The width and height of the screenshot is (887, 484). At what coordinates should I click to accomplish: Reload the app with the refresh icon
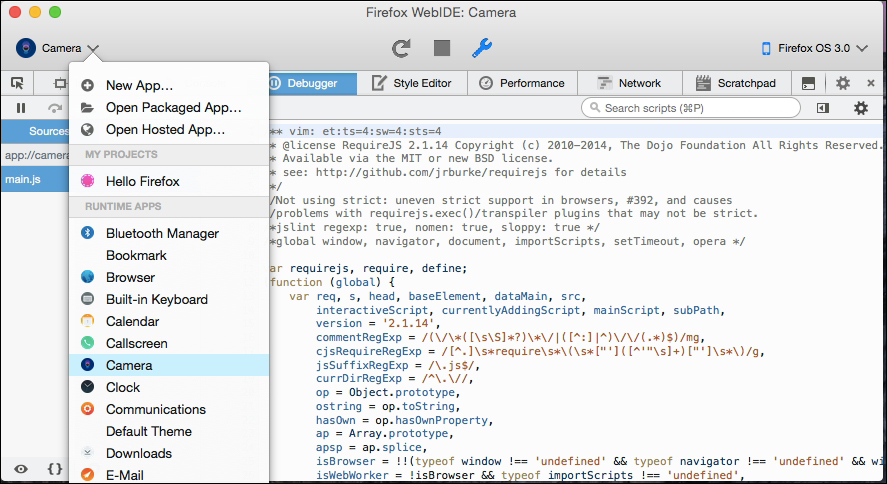401,49
